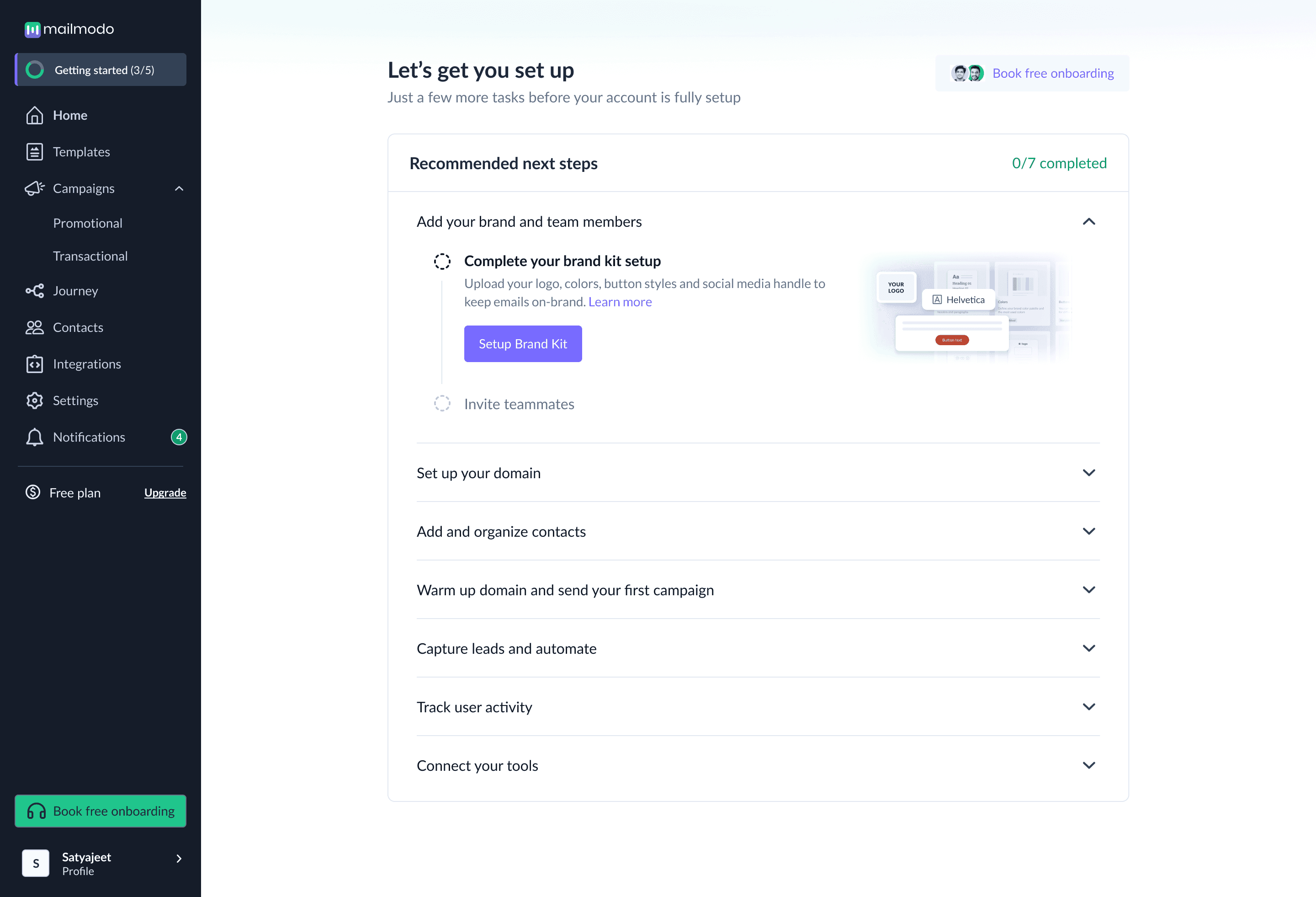Open the Notifications bell icon
The image size is (1316, 897).
pyautogui.click(x=35, y=437)
